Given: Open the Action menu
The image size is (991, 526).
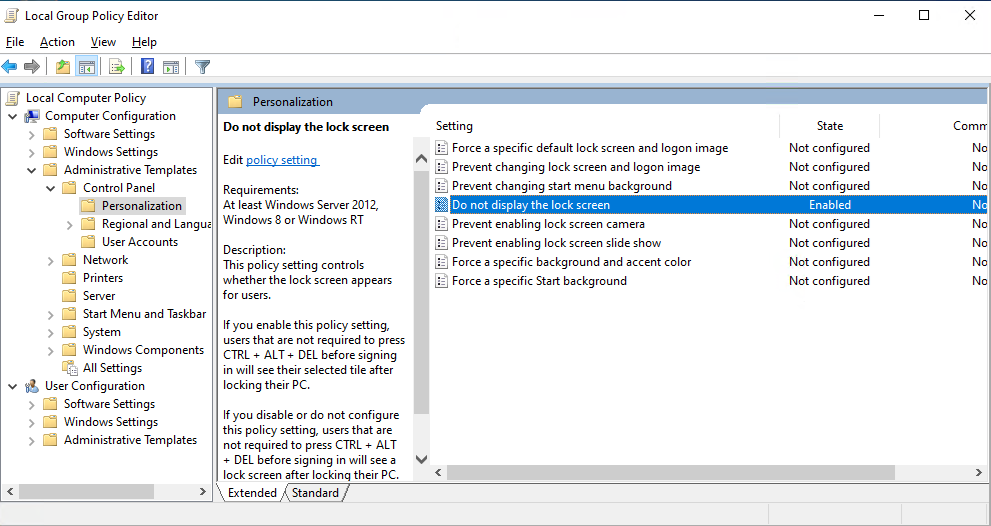Looking at the screenshot, I should (x=57, y=42).
